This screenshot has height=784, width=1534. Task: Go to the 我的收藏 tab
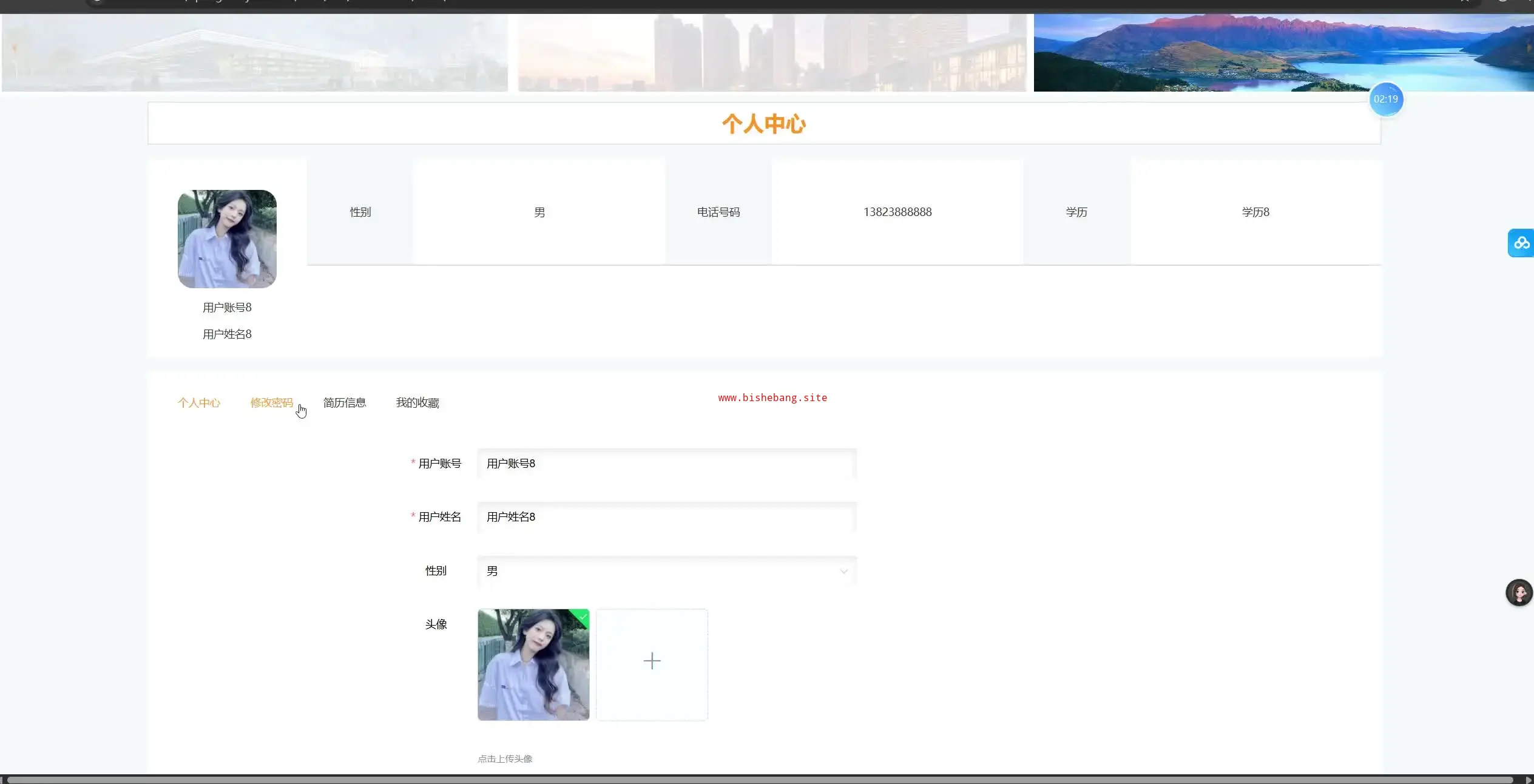[417, 403]
